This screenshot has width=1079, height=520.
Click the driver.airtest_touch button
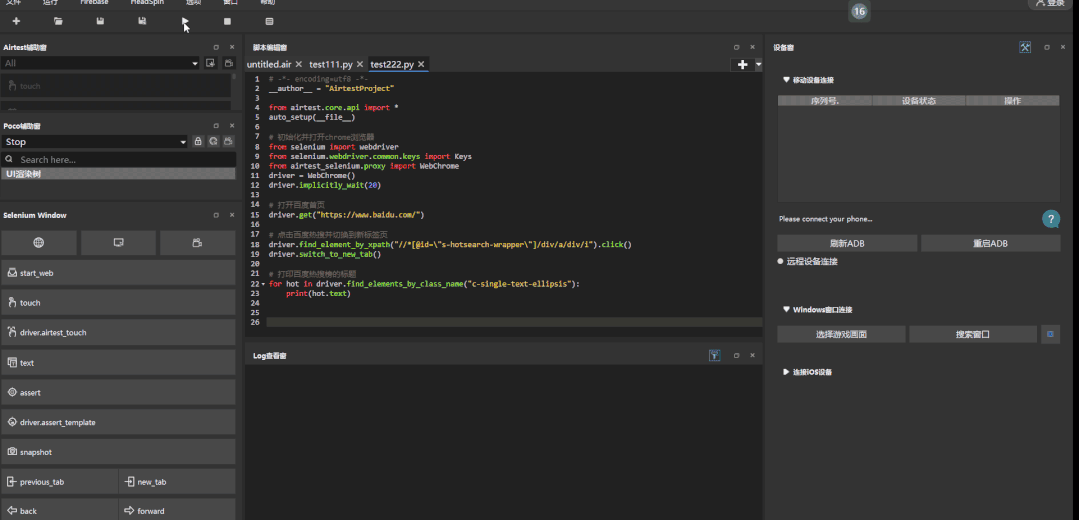(x=118, y=332)
